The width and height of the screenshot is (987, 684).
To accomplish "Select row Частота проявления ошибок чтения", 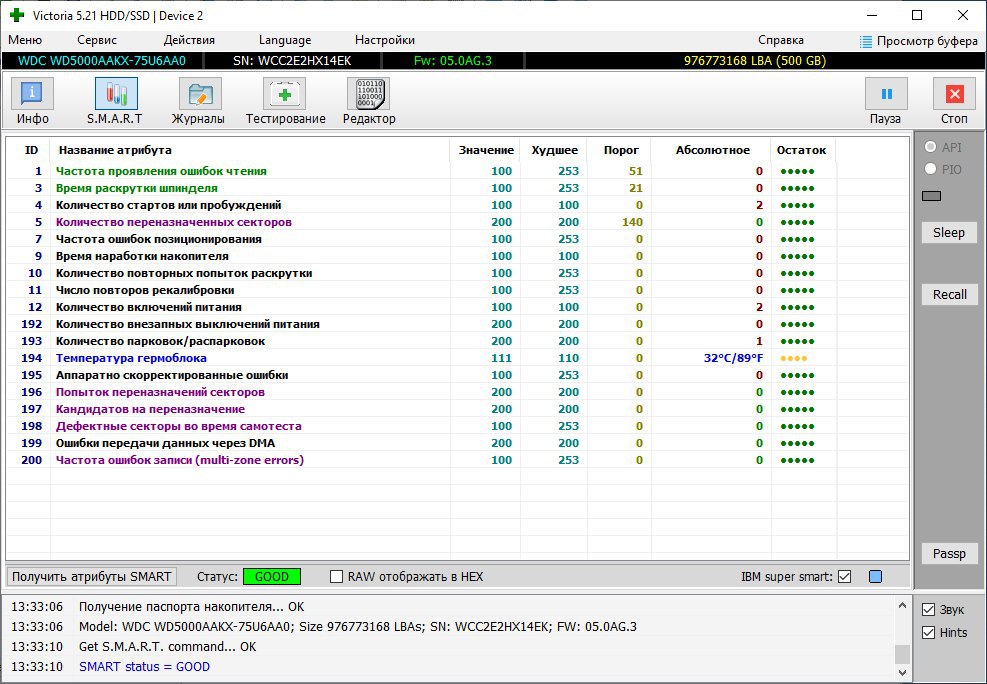I will pos(458,171).
